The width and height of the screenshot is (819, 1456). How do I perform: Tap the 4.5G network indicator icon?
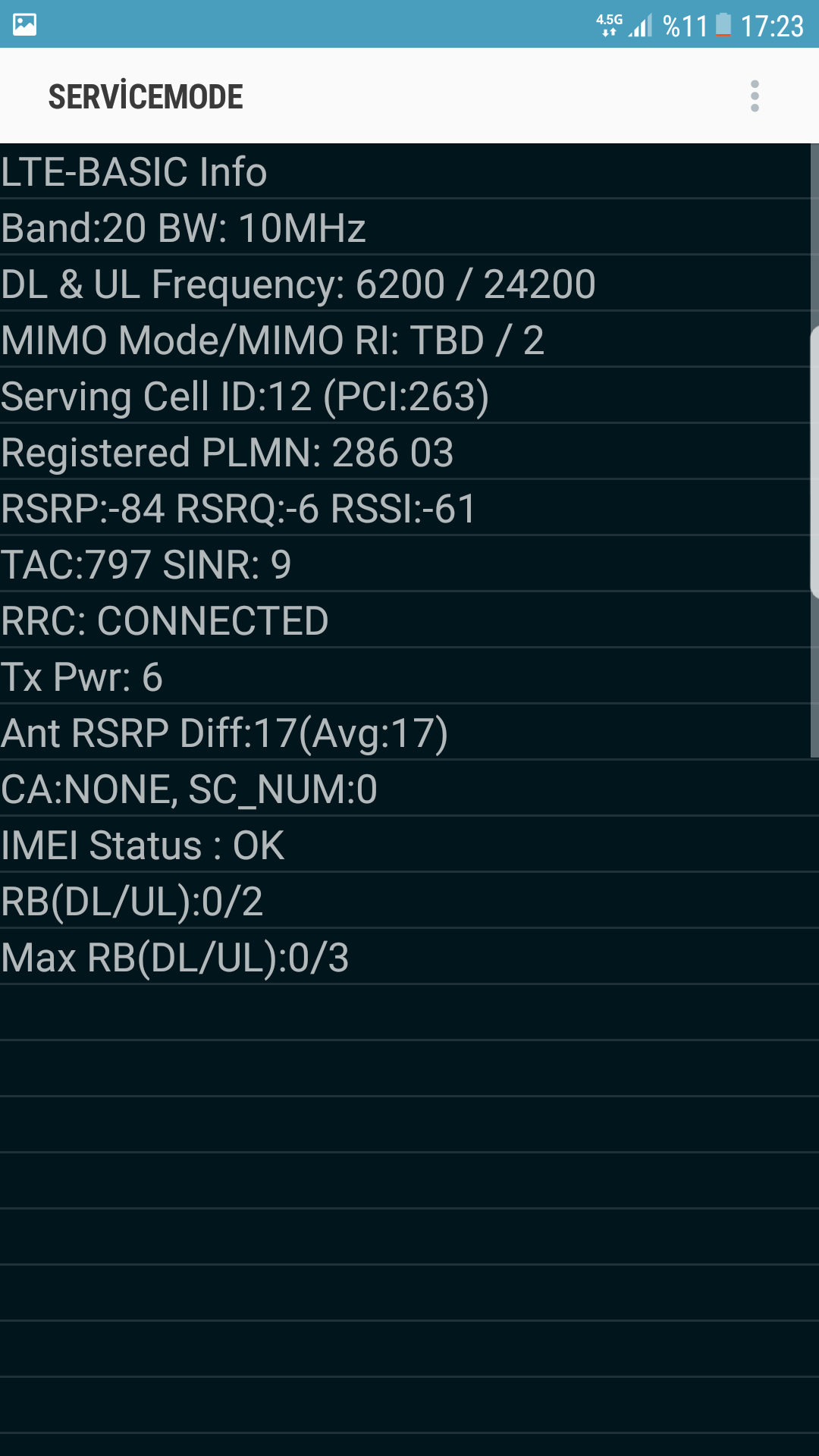point(609,24)
